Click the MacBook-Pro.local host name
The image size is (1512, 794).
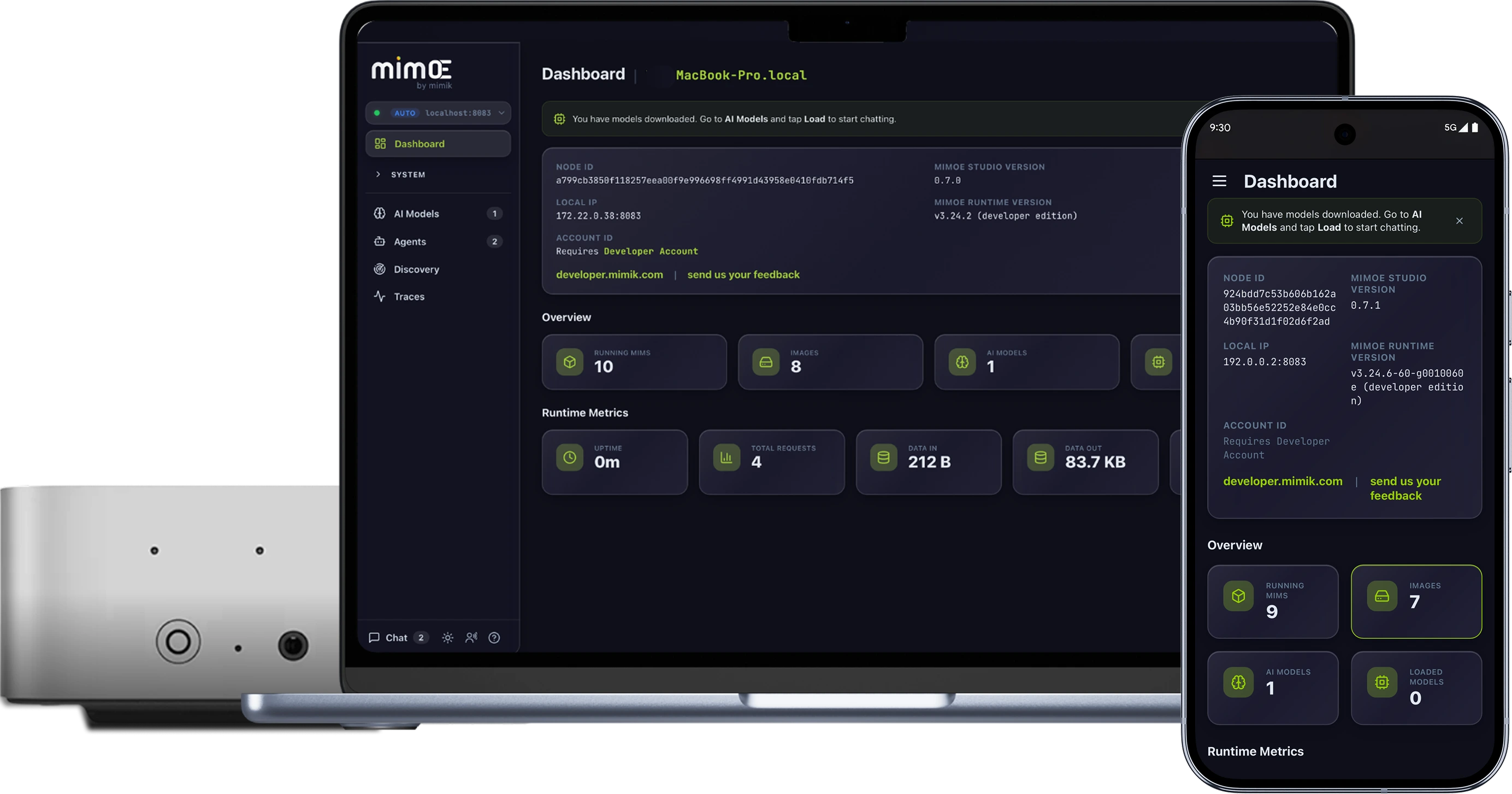pyautogui.click(x=741, y=75)
